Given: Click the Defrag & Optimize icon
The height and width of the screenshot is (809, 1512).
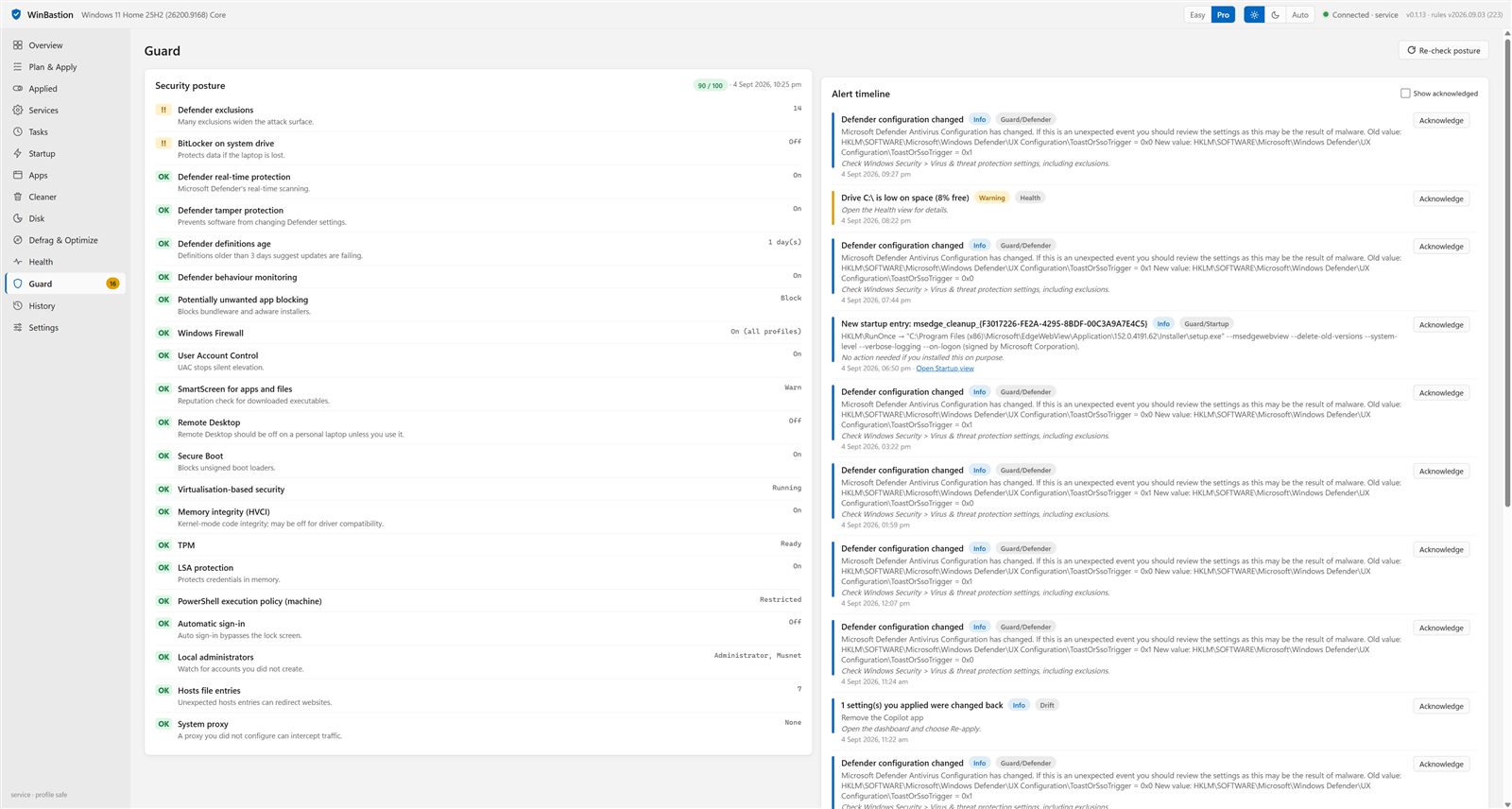Looking at the screenshot, I should 18,240.
